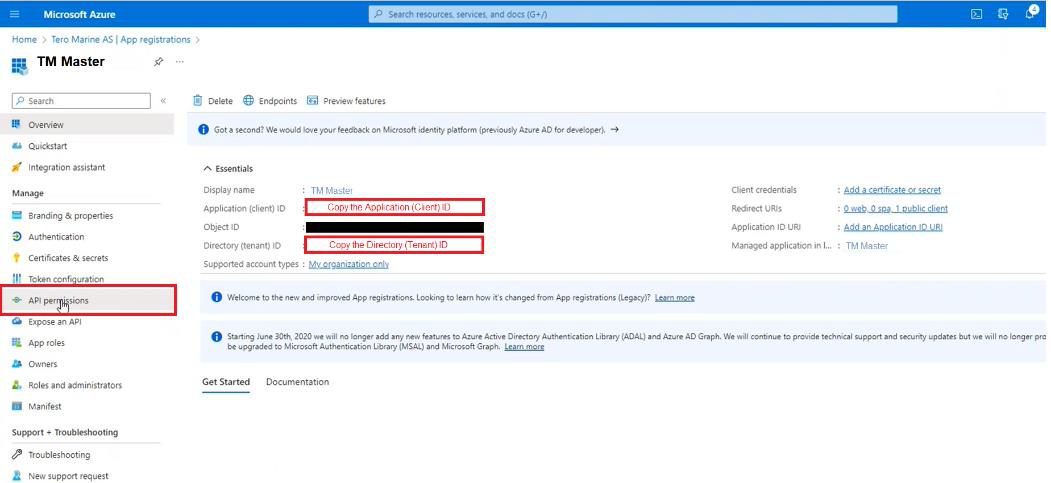Click the Delete trash icon
1051x483 pixels.
click(x=198, y=101)
